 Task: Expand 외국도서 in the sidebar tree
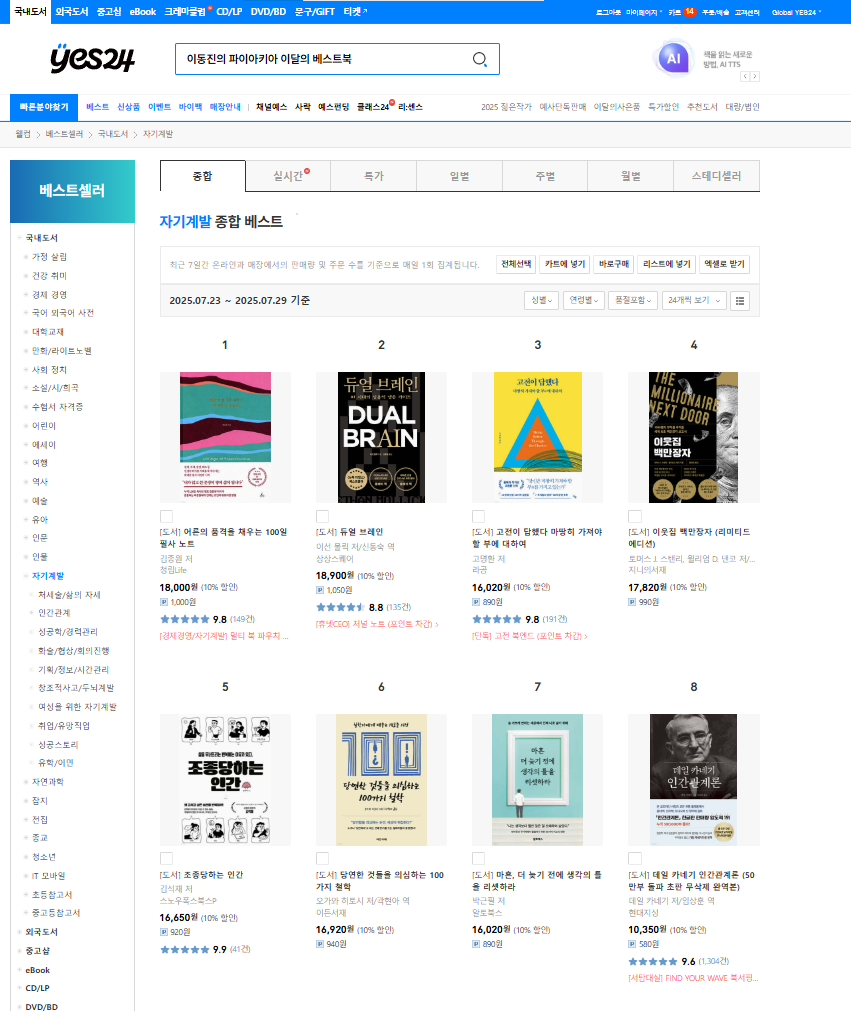pyautogui.click(x=19, y=932)
